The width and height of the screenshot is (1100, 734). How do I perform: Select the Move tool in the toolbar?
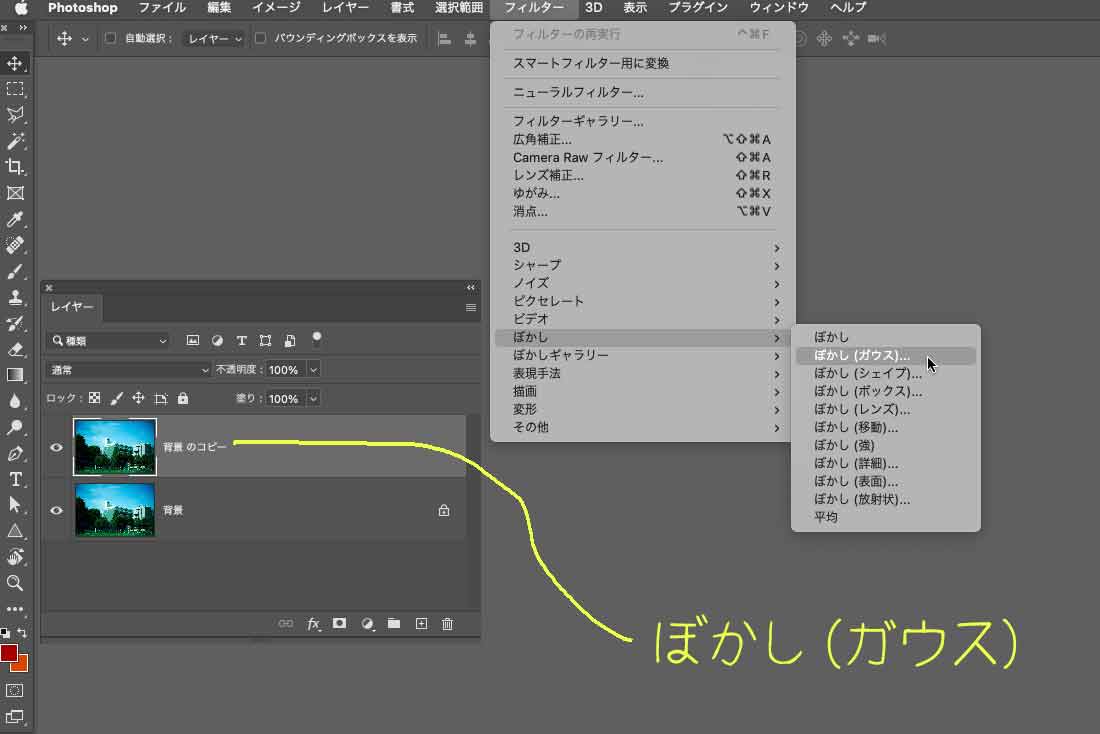tap(15, 63)
